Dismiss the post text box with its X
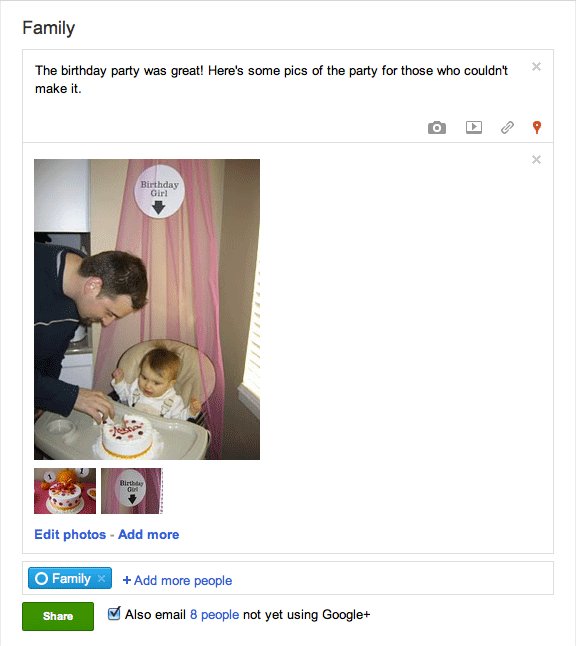This screenshot has width=576, height=646. (536, 67)
